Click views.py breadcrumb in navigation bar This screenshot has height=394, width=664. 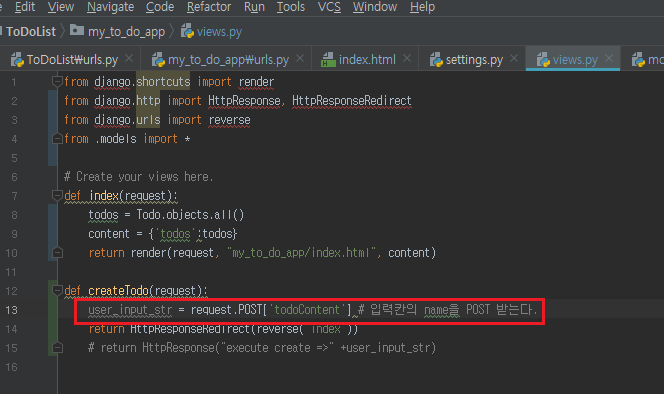219,32
